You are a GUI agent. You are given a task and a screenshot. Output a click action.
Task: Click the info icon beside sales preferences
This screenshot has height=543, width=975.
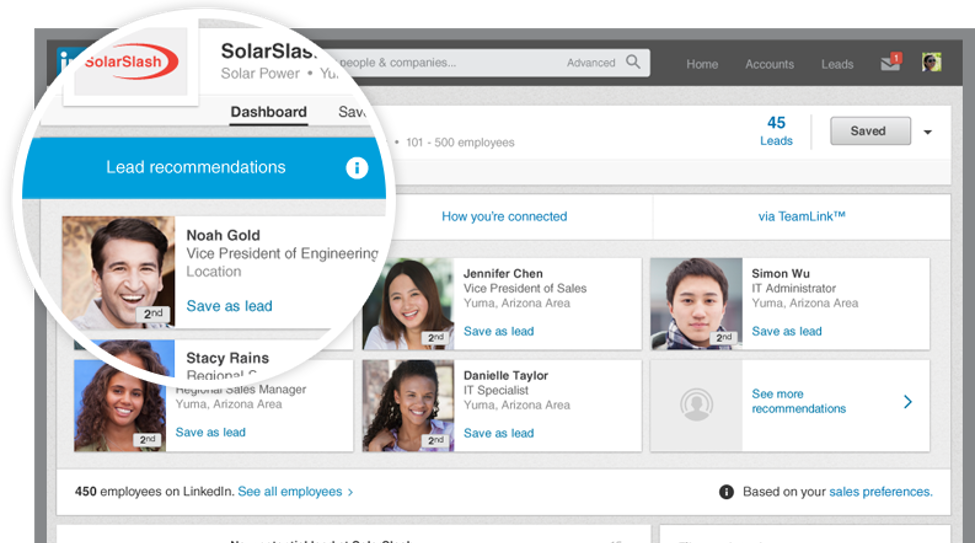[x=726, y=492]
